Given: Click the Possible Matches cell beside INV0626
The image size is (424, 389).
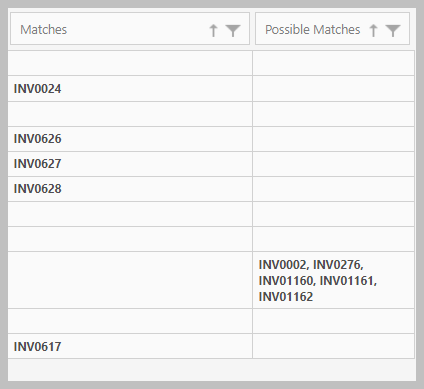Looking at the screenshot, I should click(x=333, y=139).
